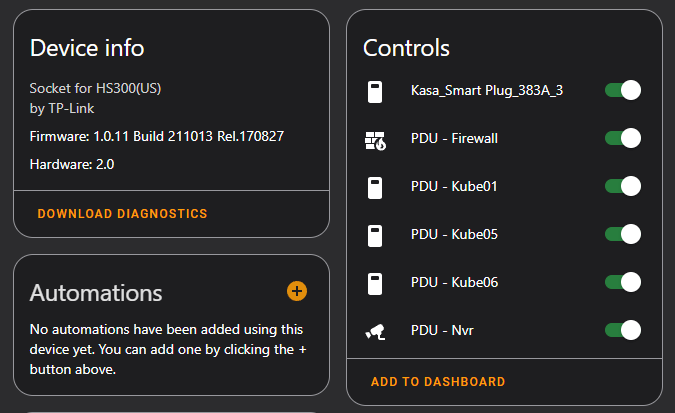Toggle the PDU - Kube06 power switch
This screenshot has width=675, height=413.
click(622, 282)
